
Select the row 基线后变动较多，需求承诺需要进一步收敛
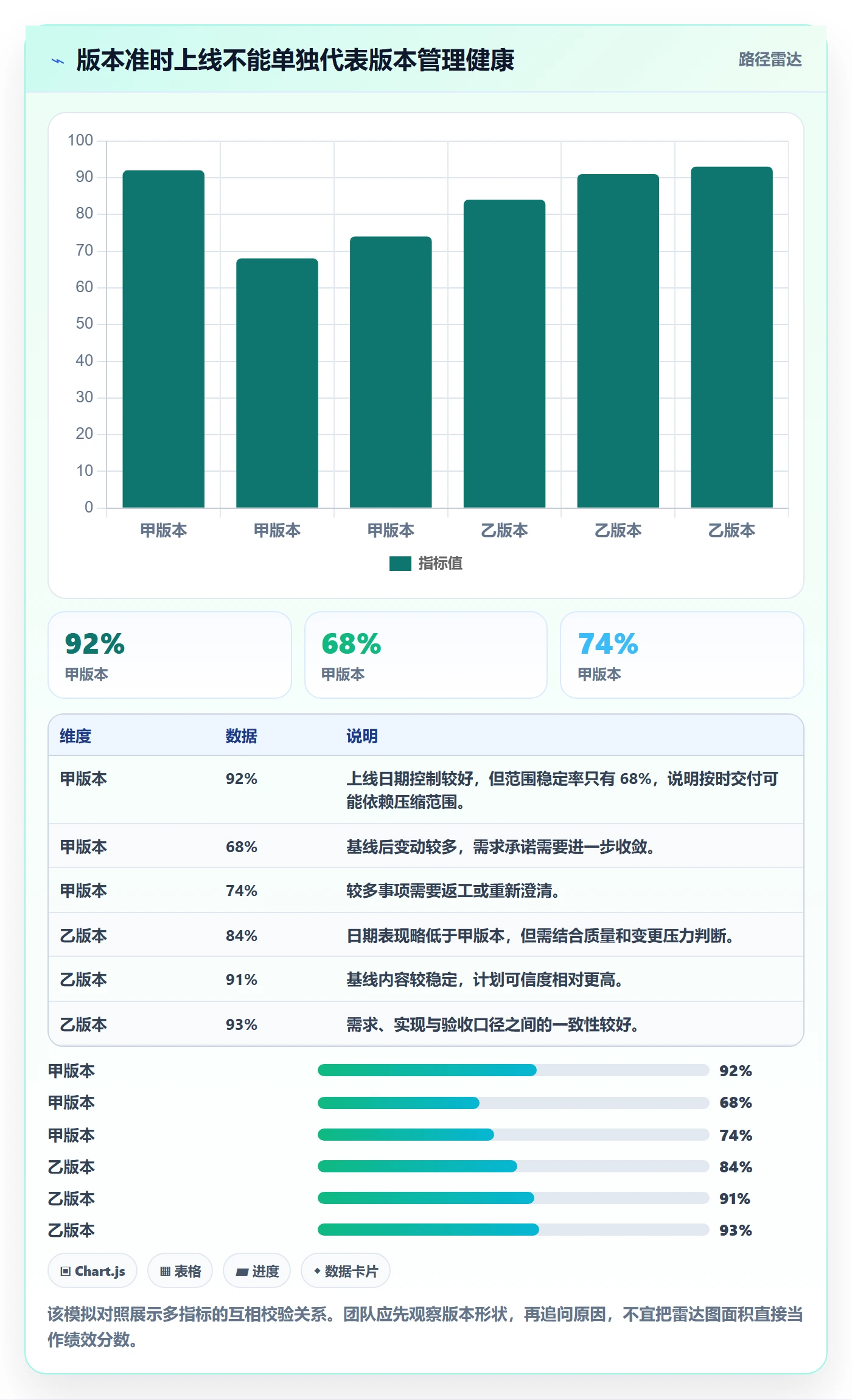pyautogui.click(x=426, y=846)
